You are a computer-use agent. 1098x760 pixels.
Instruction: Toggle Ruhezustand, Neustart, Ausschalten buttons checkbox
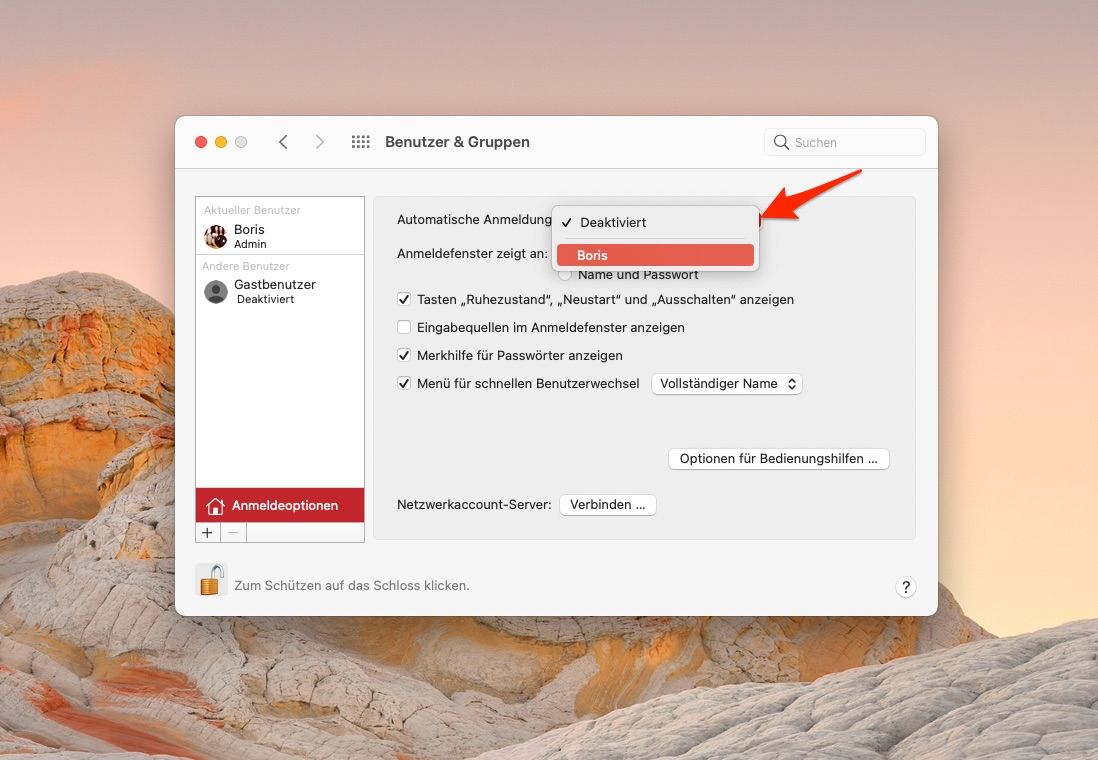point(404,299)
